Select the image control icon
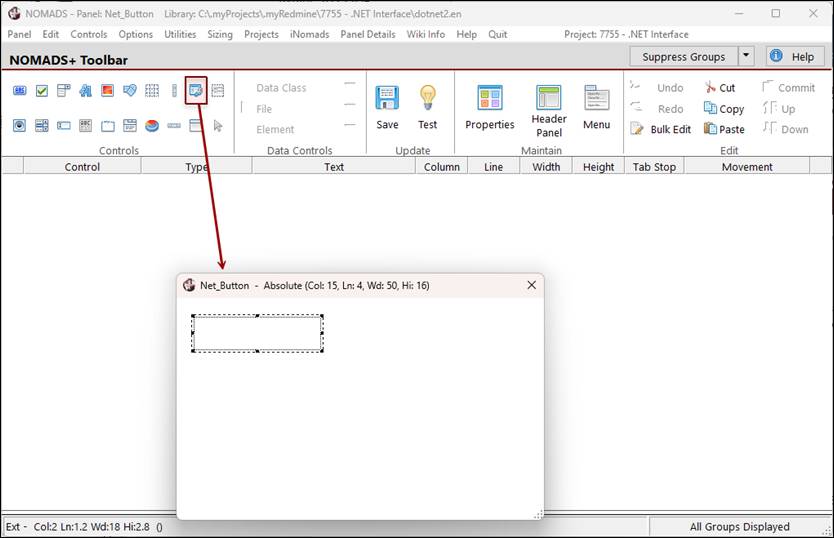Image resolution: width=834 pixels, height=538 pixels. 108,91
